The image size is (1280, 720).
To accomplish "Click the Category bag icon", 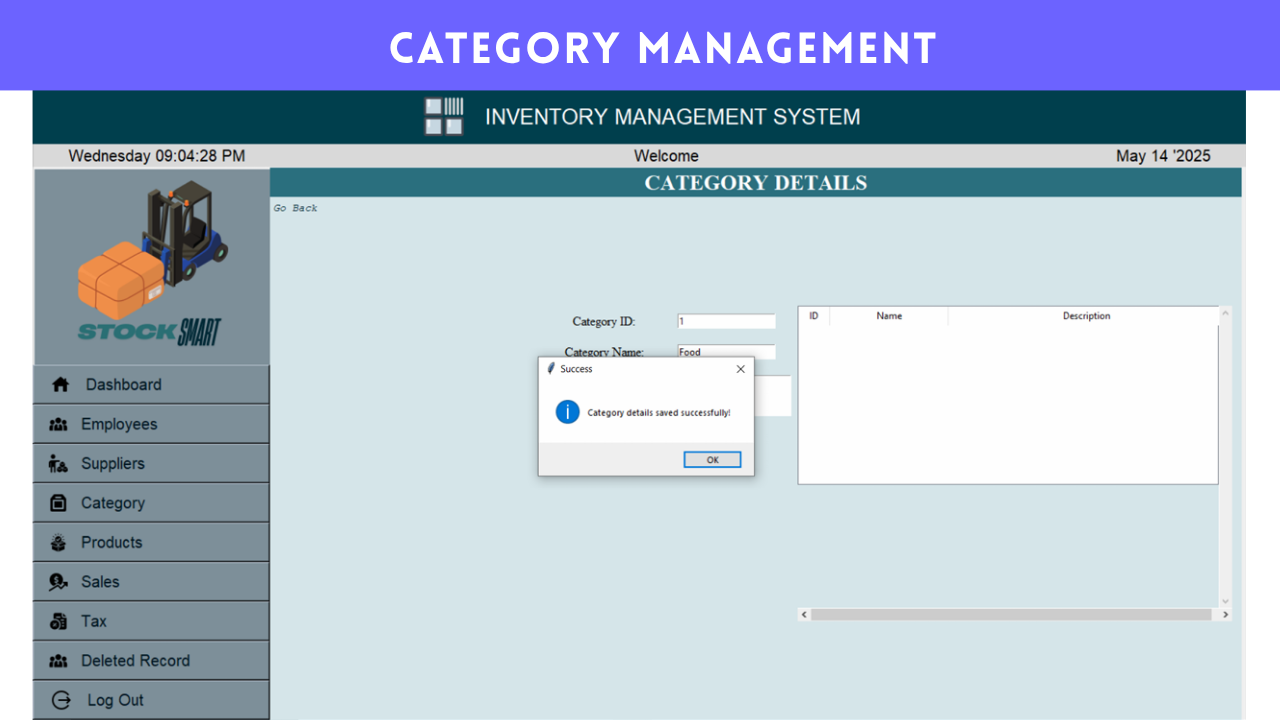I will (x=58, y=503).
